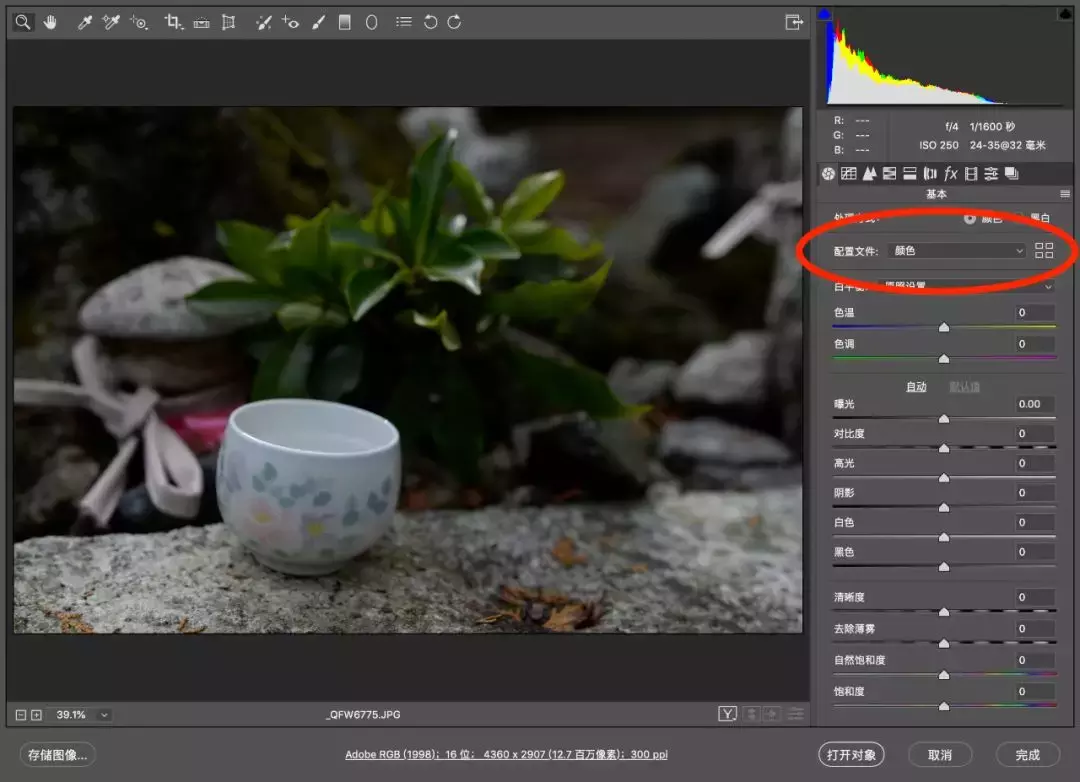
Task: Click the 阴影 shadows value field
Action: coord(1035,493)
